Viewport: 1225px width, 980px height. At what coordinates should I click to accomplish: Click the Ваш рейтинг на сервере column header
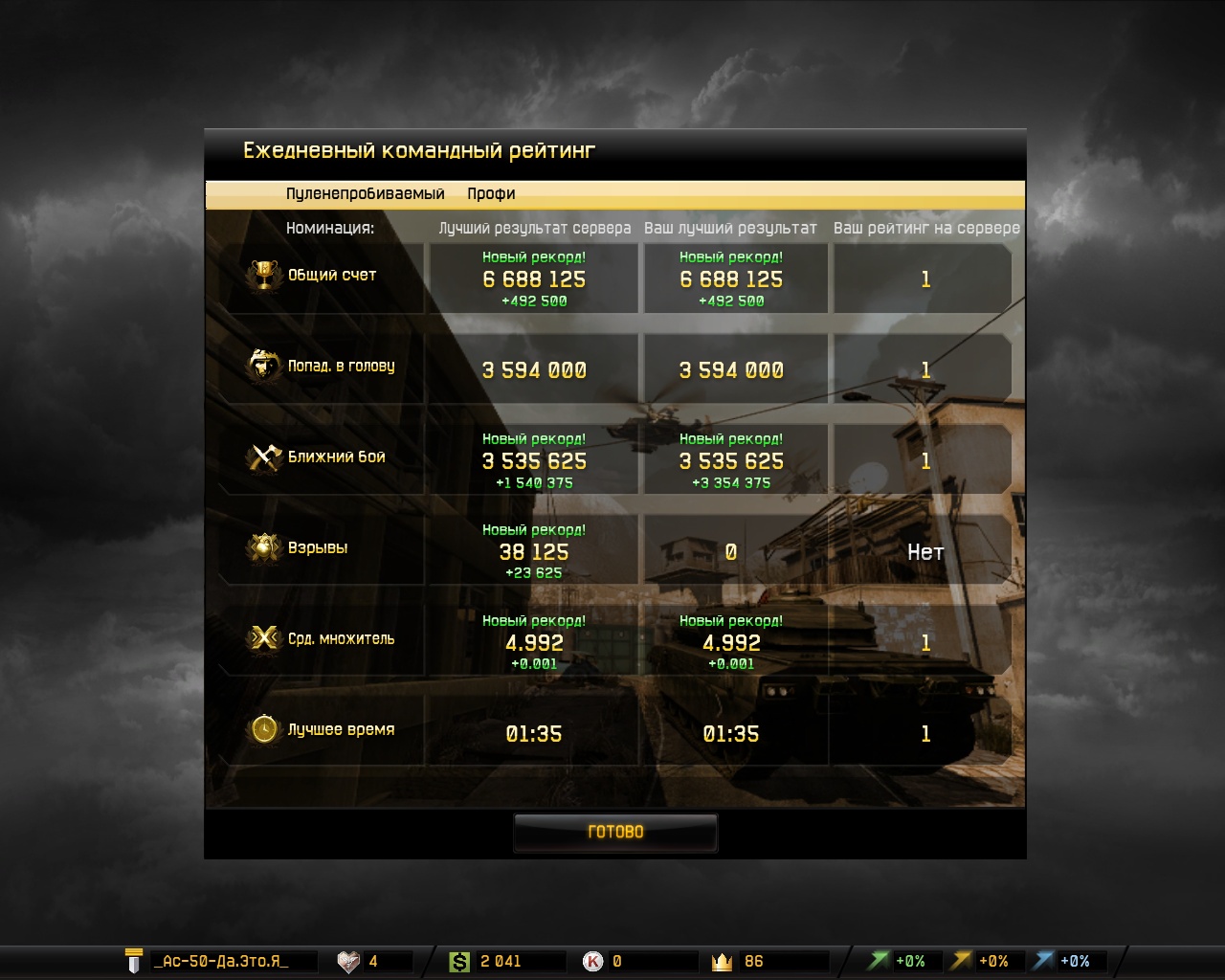tap(926, 228)
